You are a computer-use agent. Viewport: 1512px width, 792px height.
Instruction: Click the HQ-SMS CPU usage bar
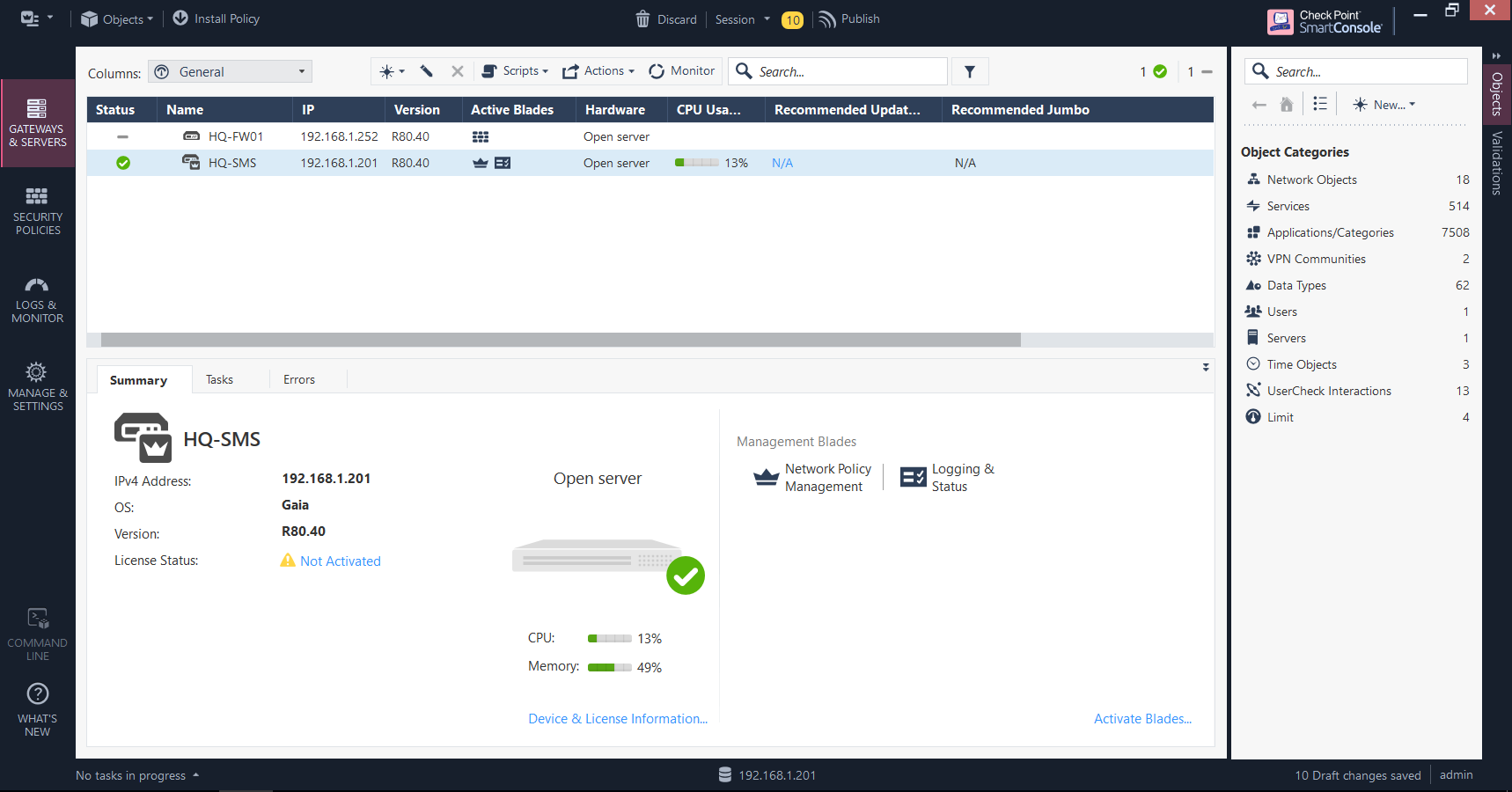point(697,163)
